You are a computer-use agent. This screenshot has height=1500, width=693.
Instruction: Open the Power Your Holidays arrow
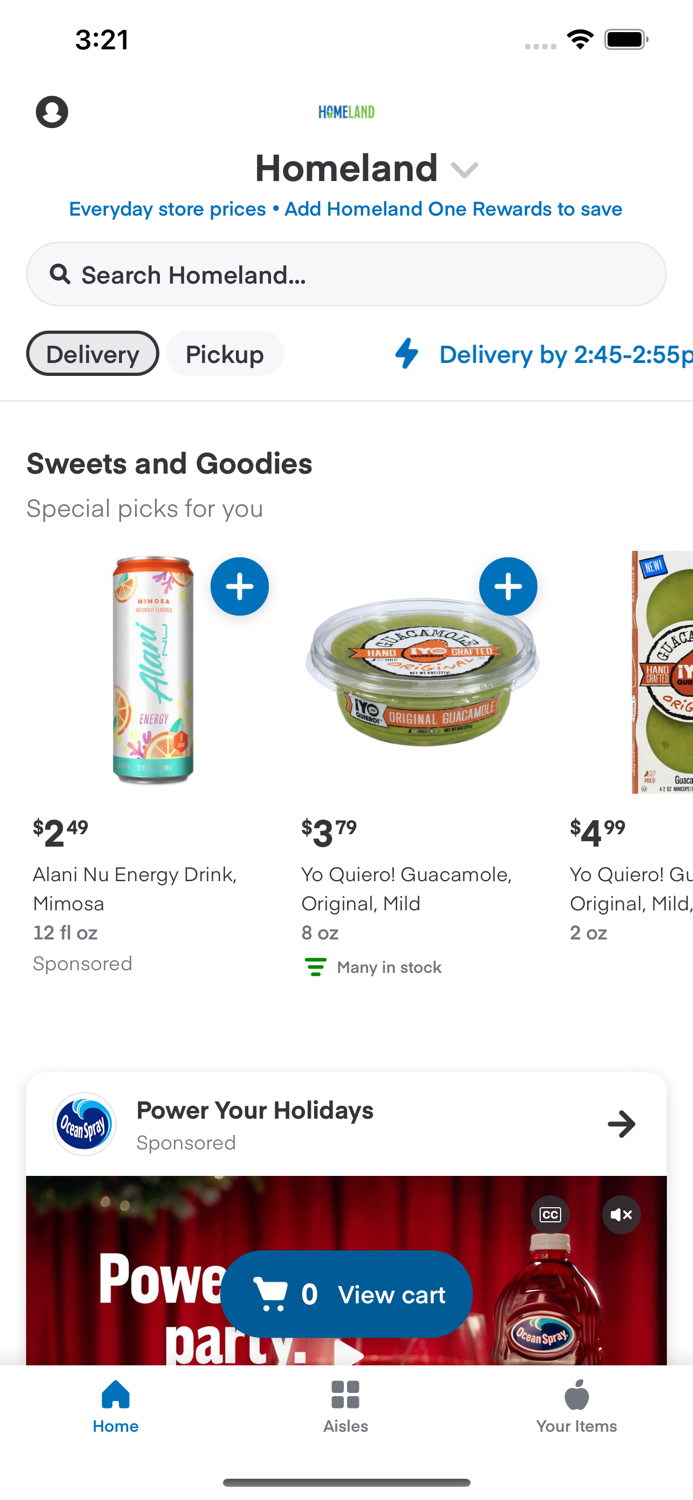(x=621, y=1124)
